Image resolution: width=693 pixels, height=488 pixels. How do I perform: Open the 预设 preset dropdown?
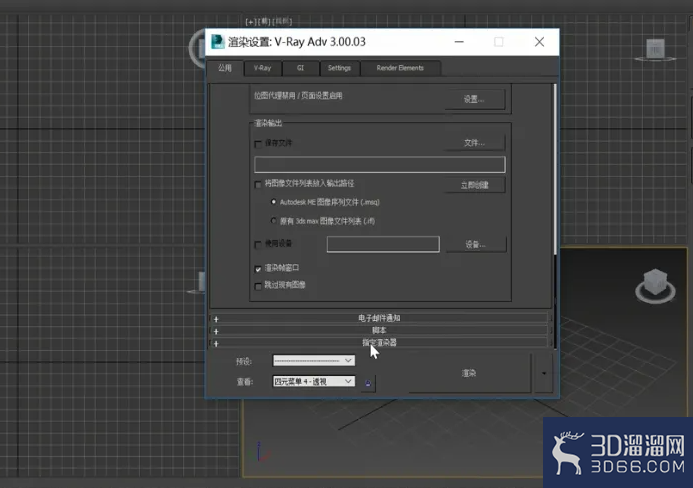coord(314,361)
